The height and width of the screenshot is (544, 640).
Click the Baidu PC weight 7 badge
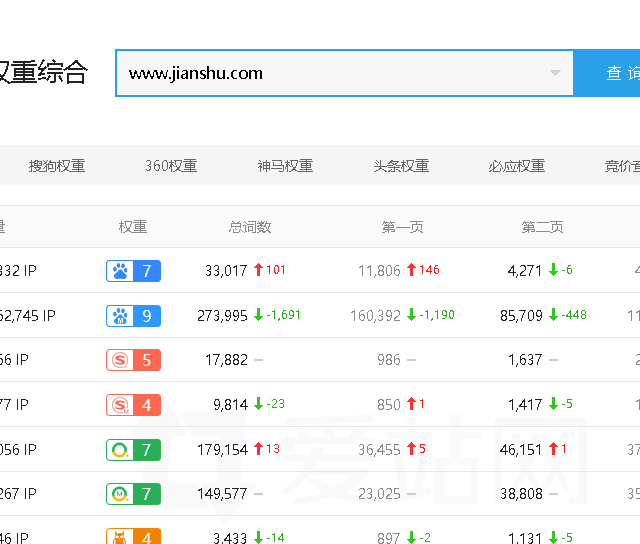133,271
